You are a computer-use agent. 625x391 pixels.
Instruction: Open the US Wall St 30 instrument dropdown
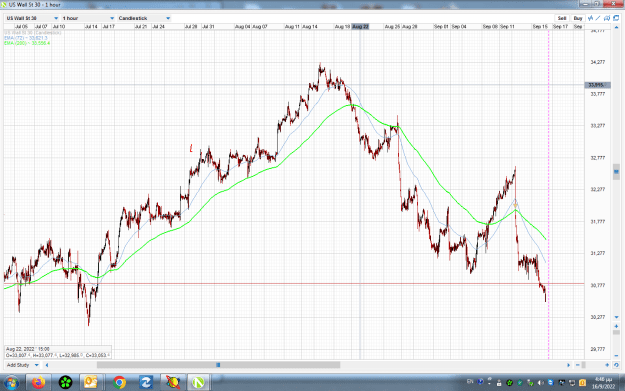pos(32,18)
